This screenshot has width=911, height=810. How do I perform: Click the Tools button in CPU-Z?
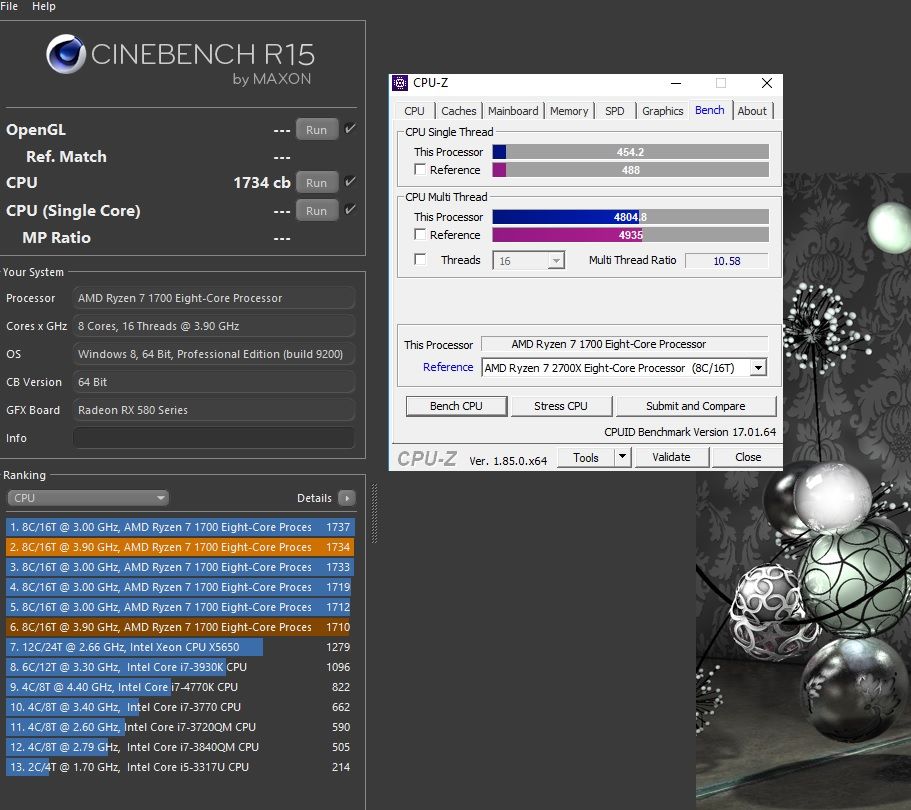click(586, 457)
